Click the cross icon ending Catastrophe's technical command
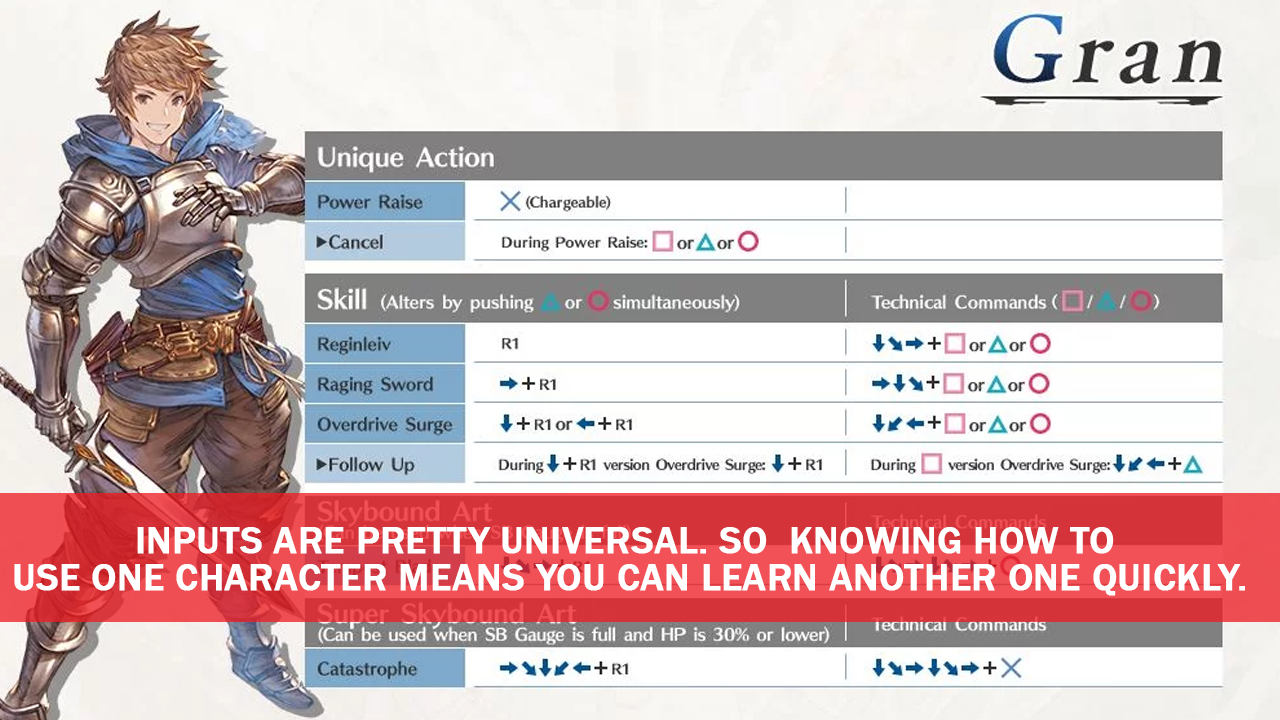1280x720 pixels. (x=1011, y=668)
